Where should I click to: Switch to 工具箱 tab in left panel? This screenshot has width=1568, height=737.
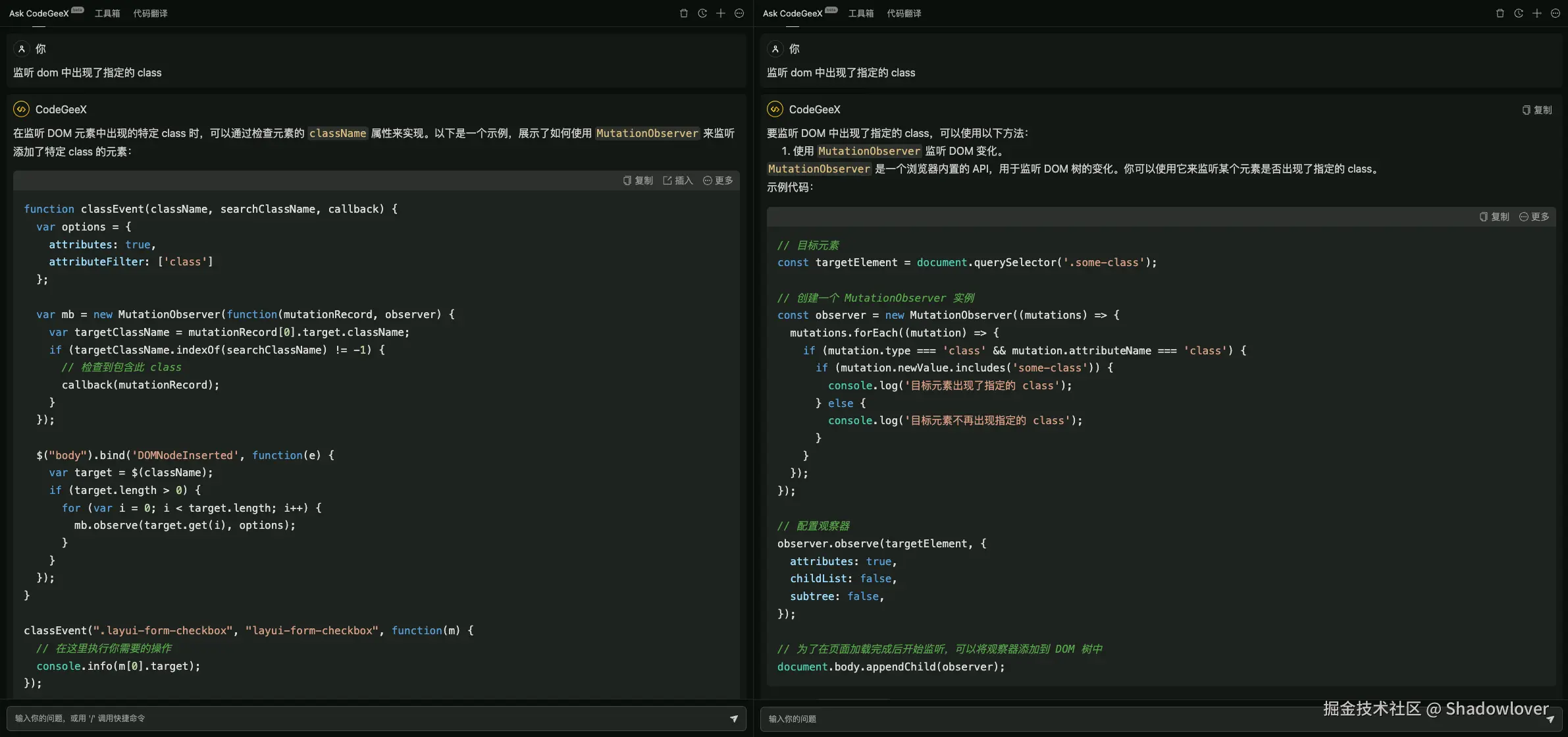107,13
